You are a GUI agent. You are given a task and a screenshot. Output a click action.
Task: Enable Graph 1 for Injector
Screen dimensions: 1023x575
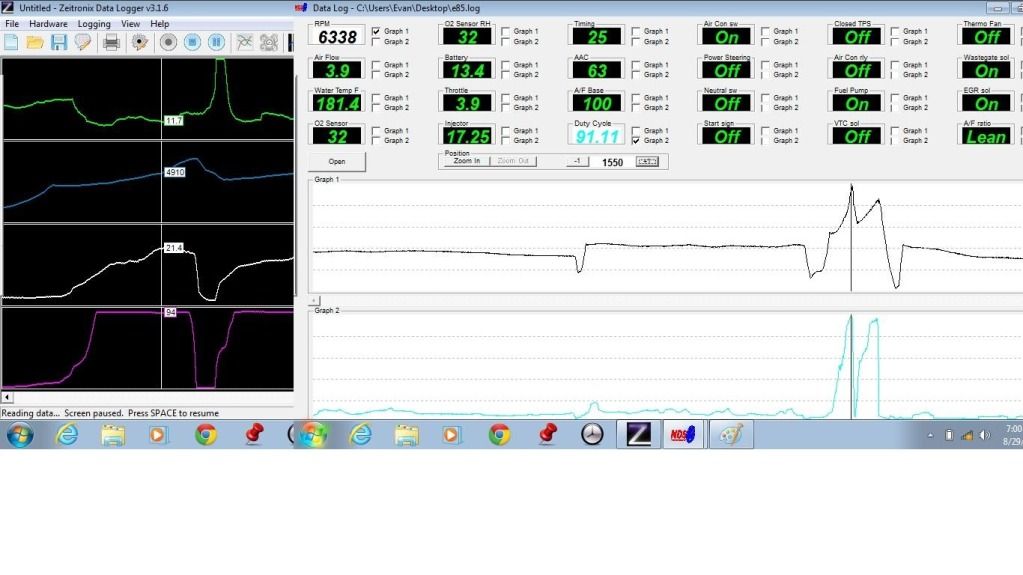tap(506, 131)
